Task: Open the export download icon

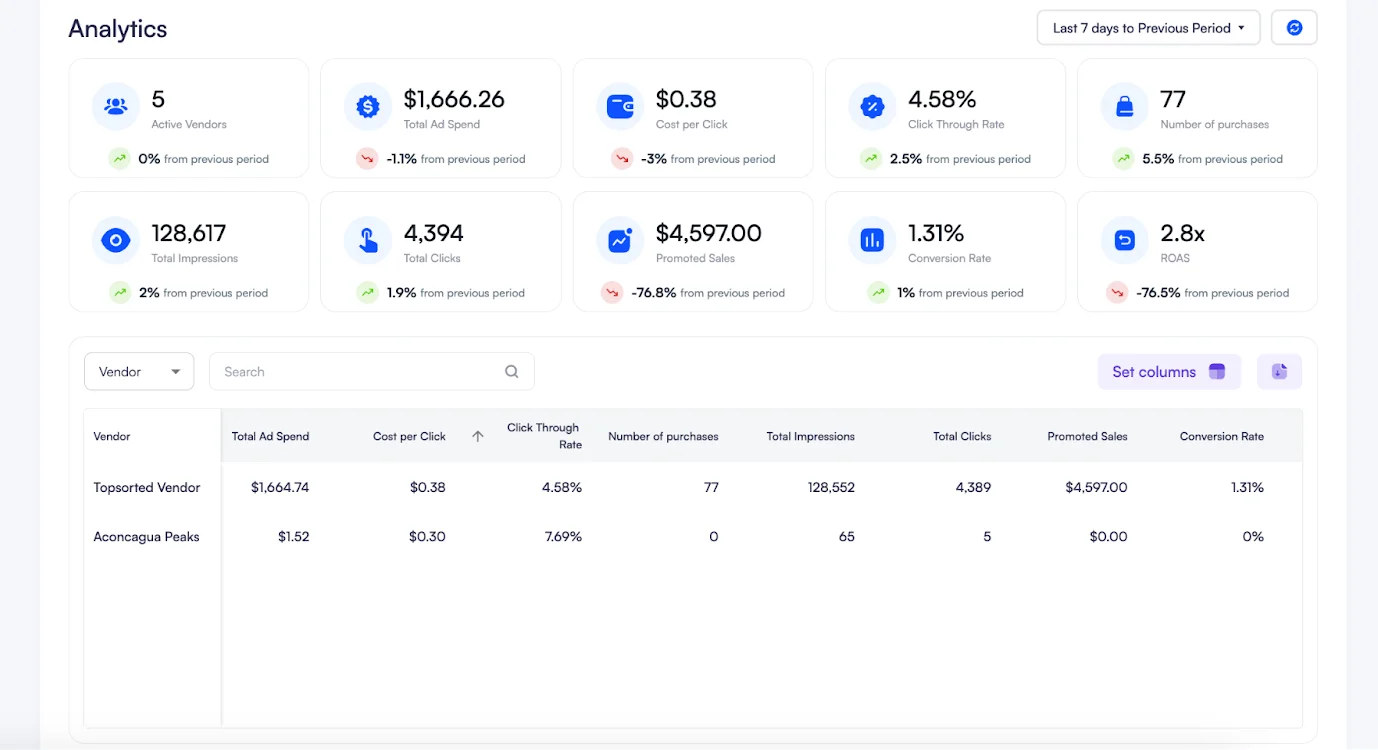Action: [1279, 371]
